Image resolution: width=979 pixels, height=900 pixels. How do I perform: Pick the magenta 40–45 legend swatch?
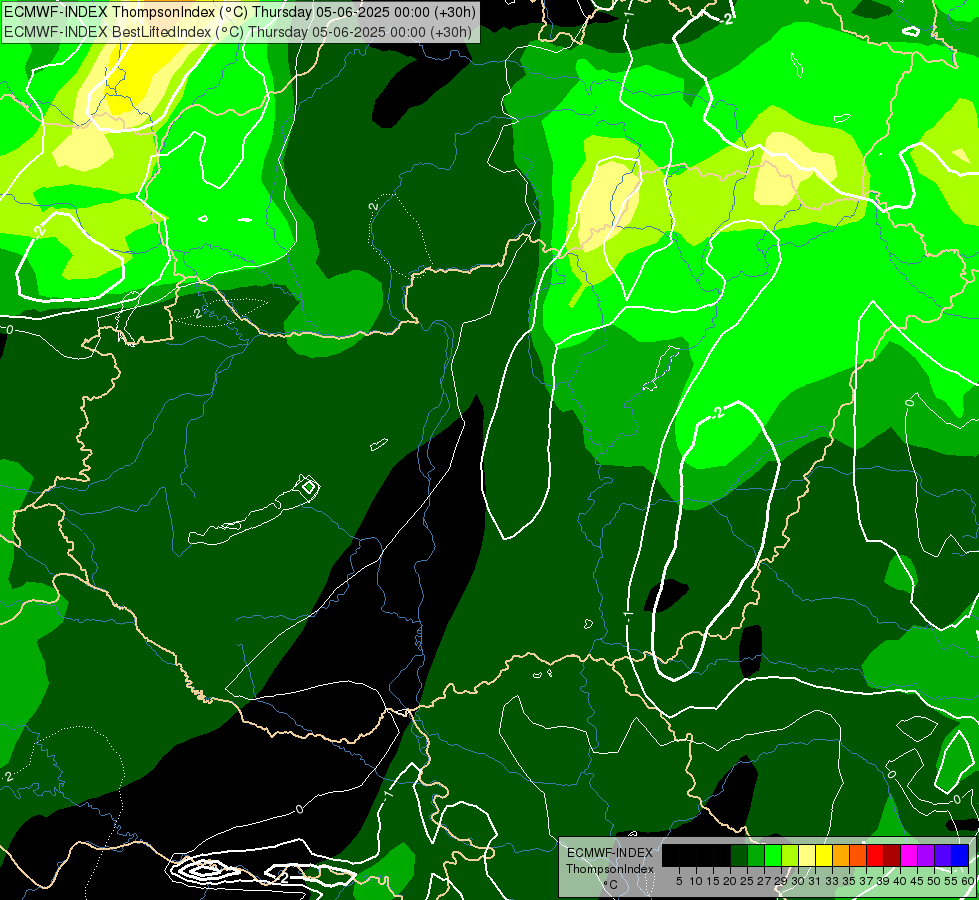pyautogui.click(x=909, y=855)
